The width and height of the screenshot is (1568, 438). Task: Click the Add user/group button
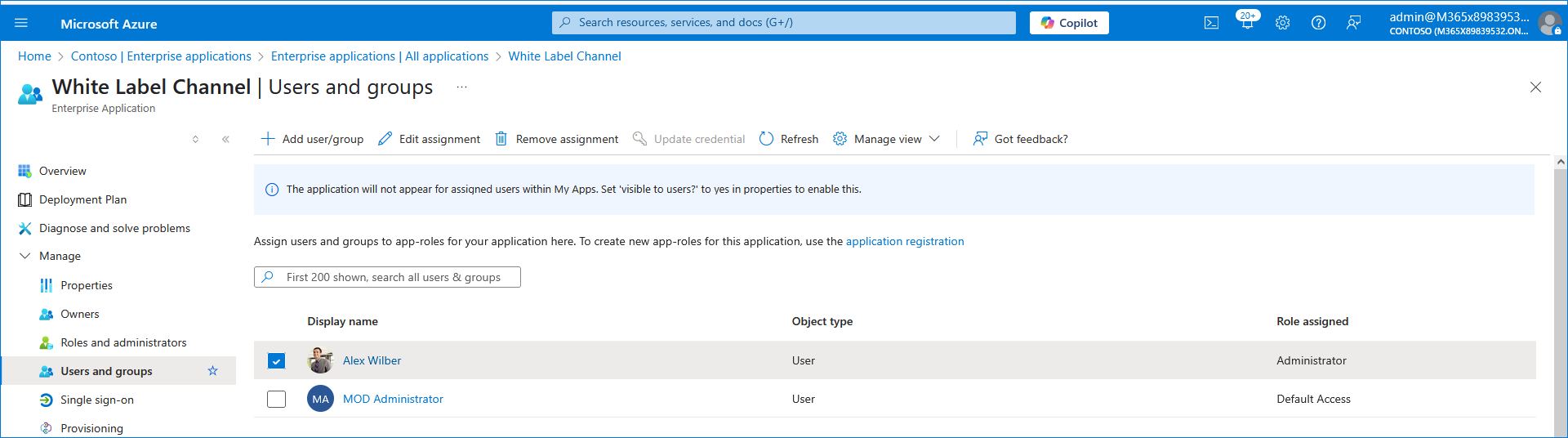coord(312,139)
